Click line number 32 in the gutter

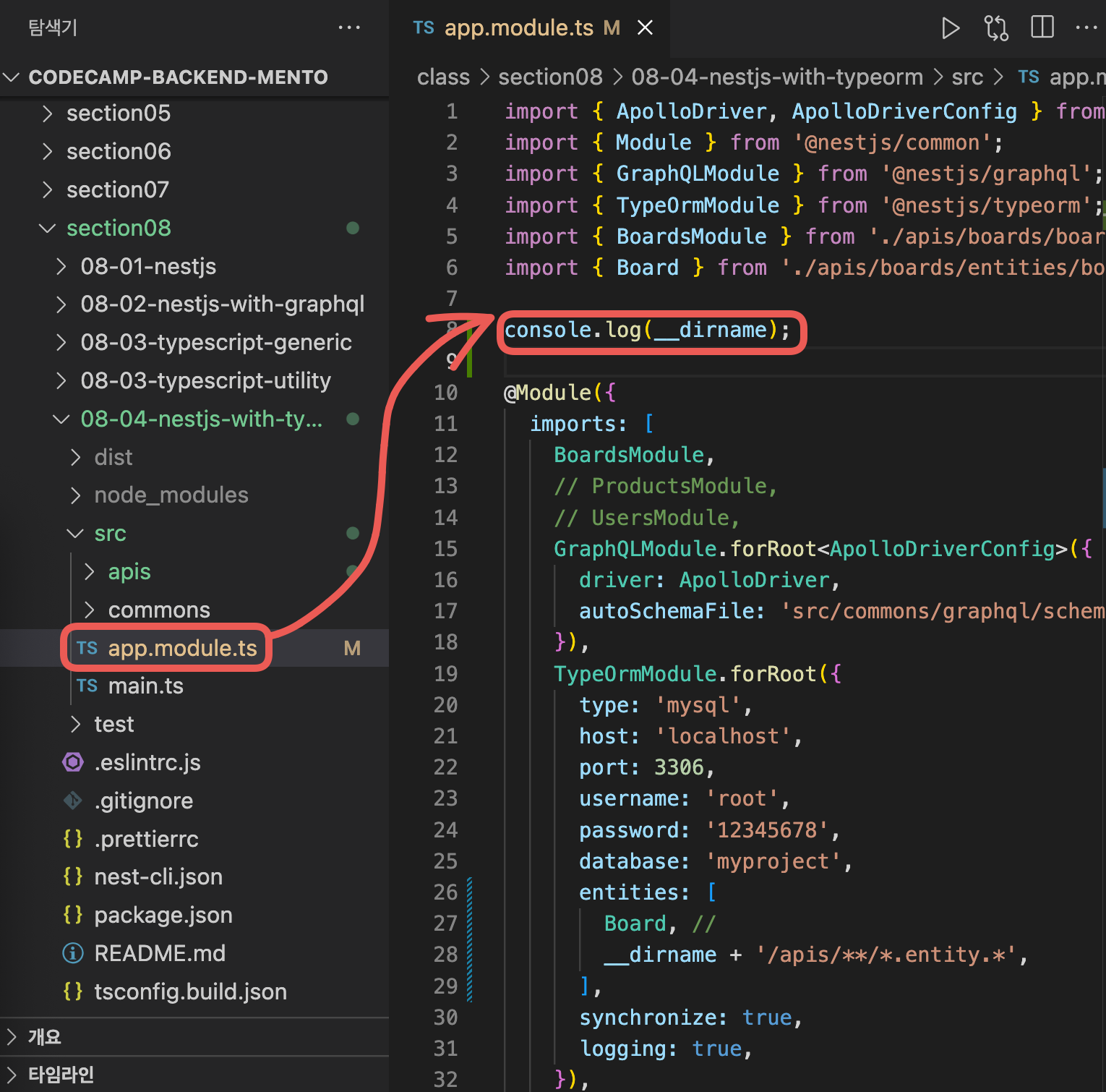coord(446,1080)
